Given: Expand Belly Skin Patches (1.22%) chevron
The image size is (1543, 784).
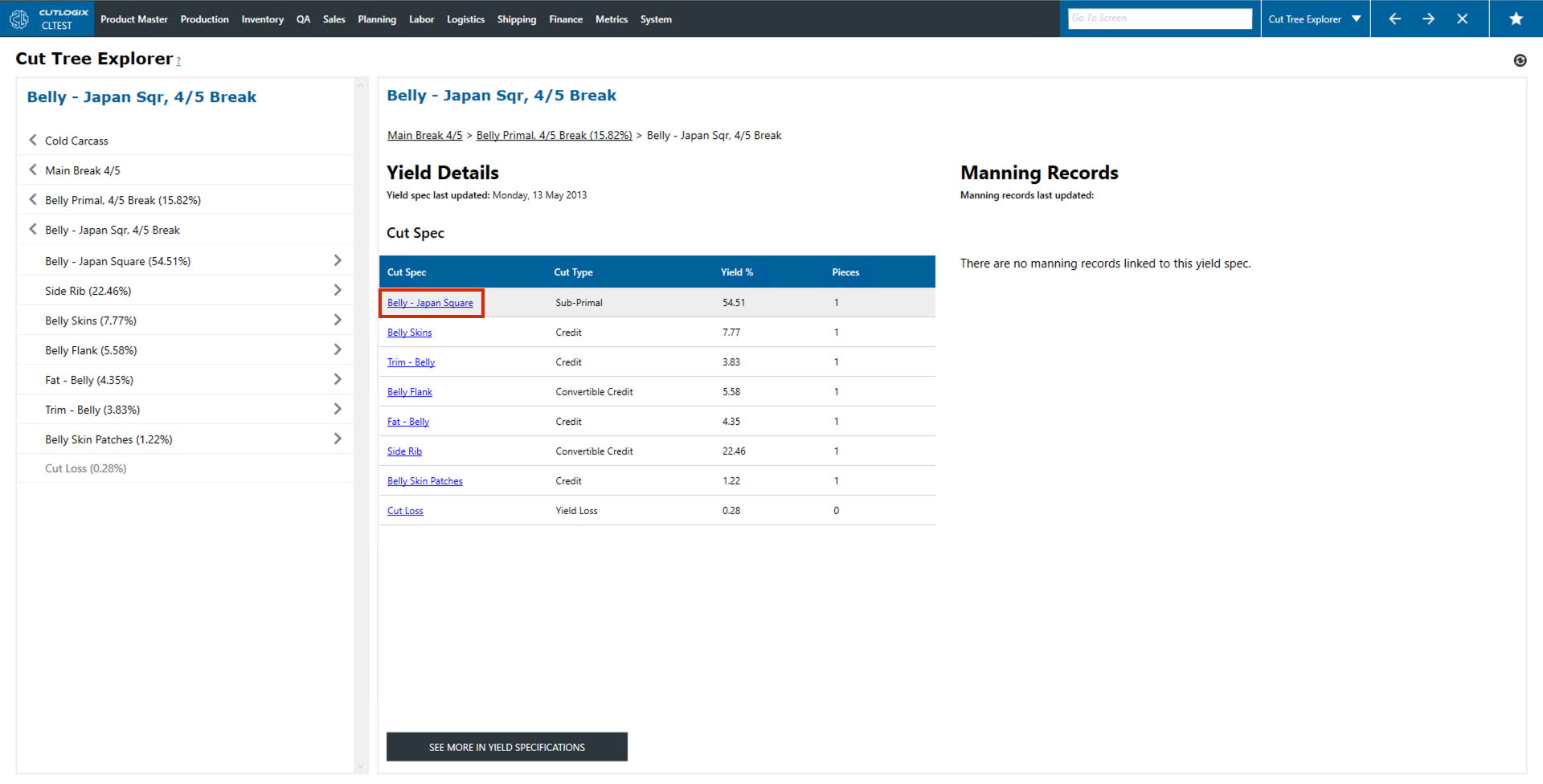Looking at the screenshot, I should pyautogui.click(x=337, y=439).
